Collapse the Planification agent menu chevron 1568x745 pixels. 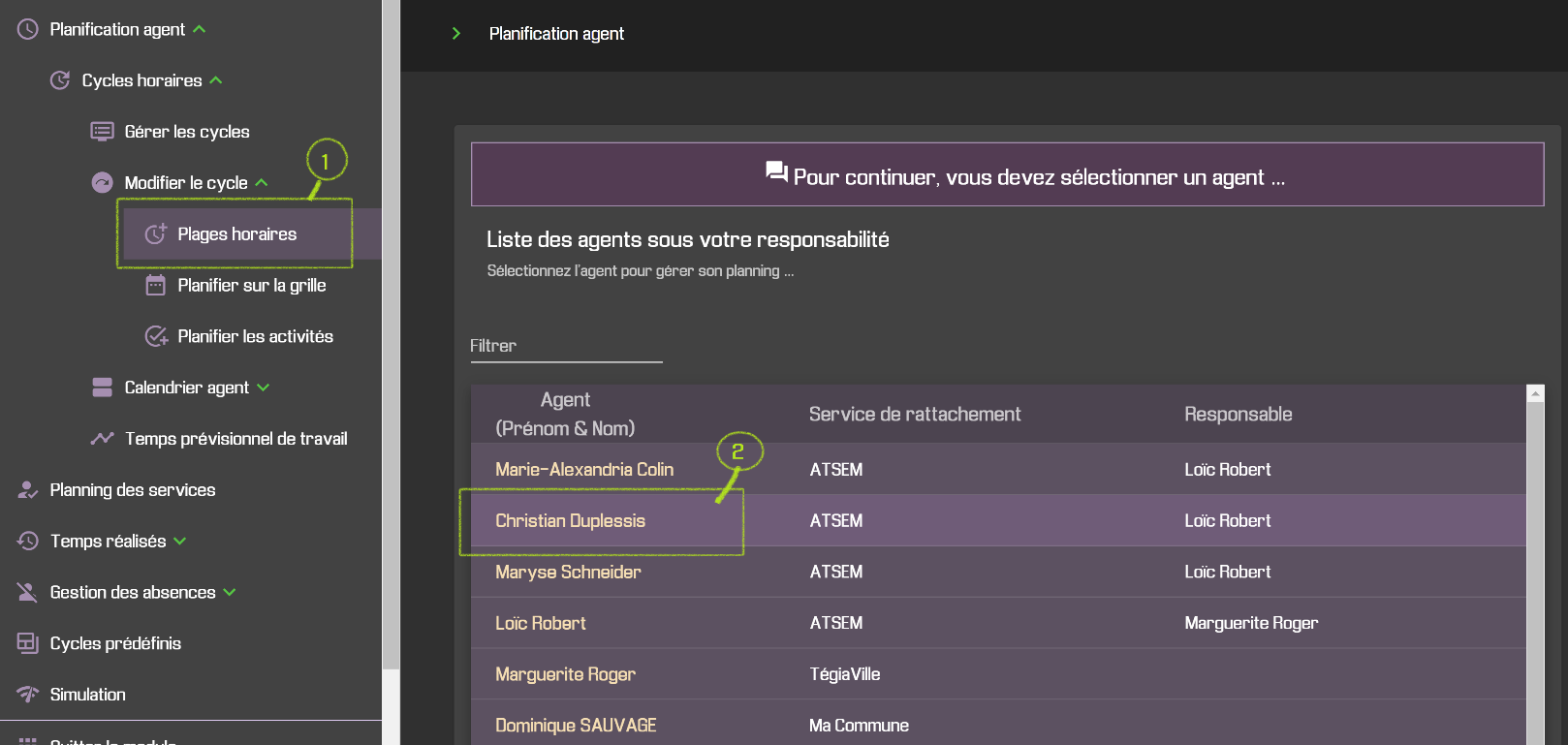(x=200, y=29)
